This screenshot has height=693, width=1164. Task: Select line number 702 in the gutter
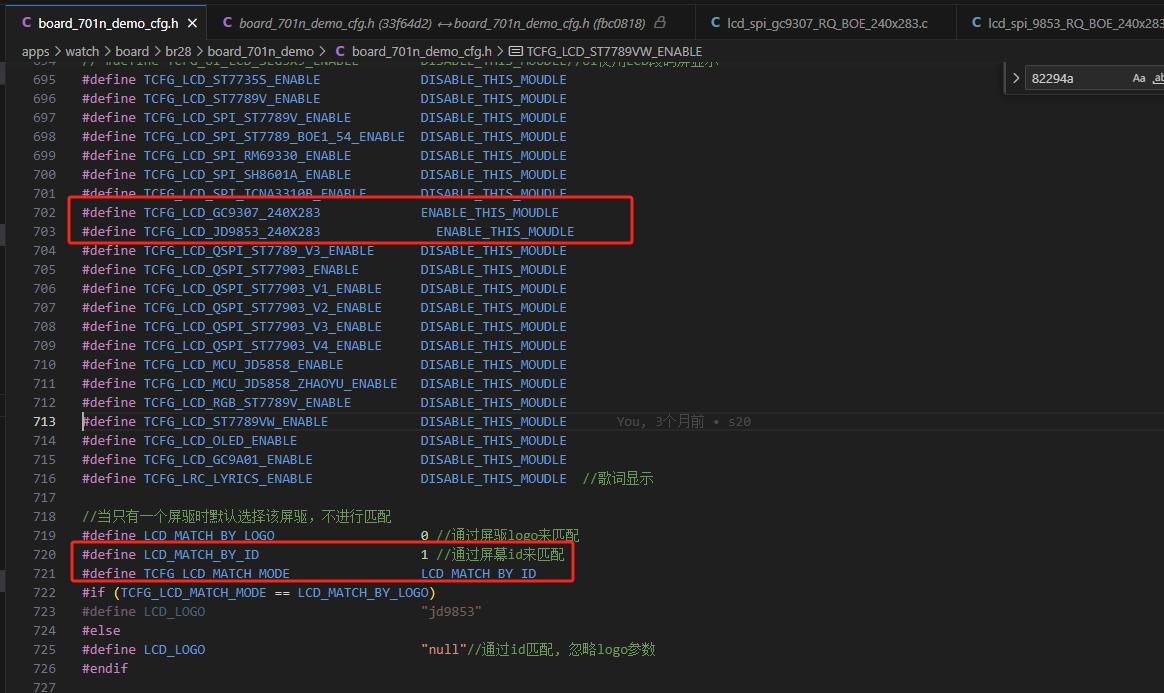[x=44, y=212]
